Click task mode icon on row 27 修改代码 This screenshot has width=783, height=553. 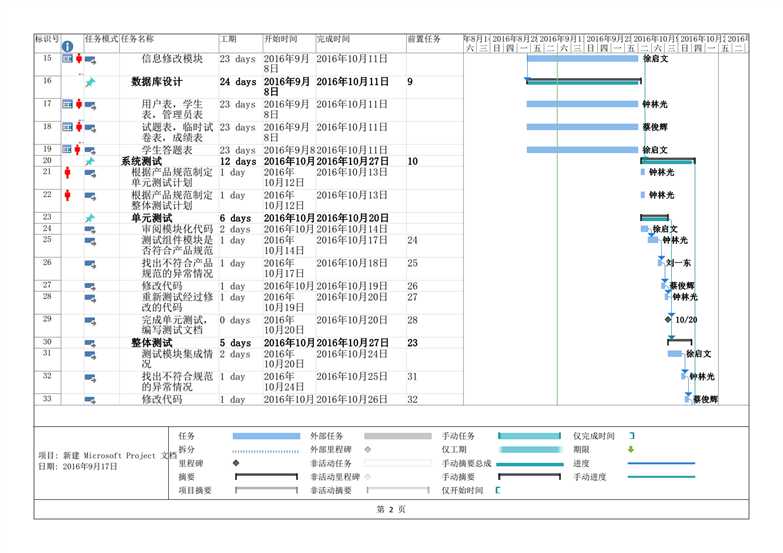(x=90, y=286)
